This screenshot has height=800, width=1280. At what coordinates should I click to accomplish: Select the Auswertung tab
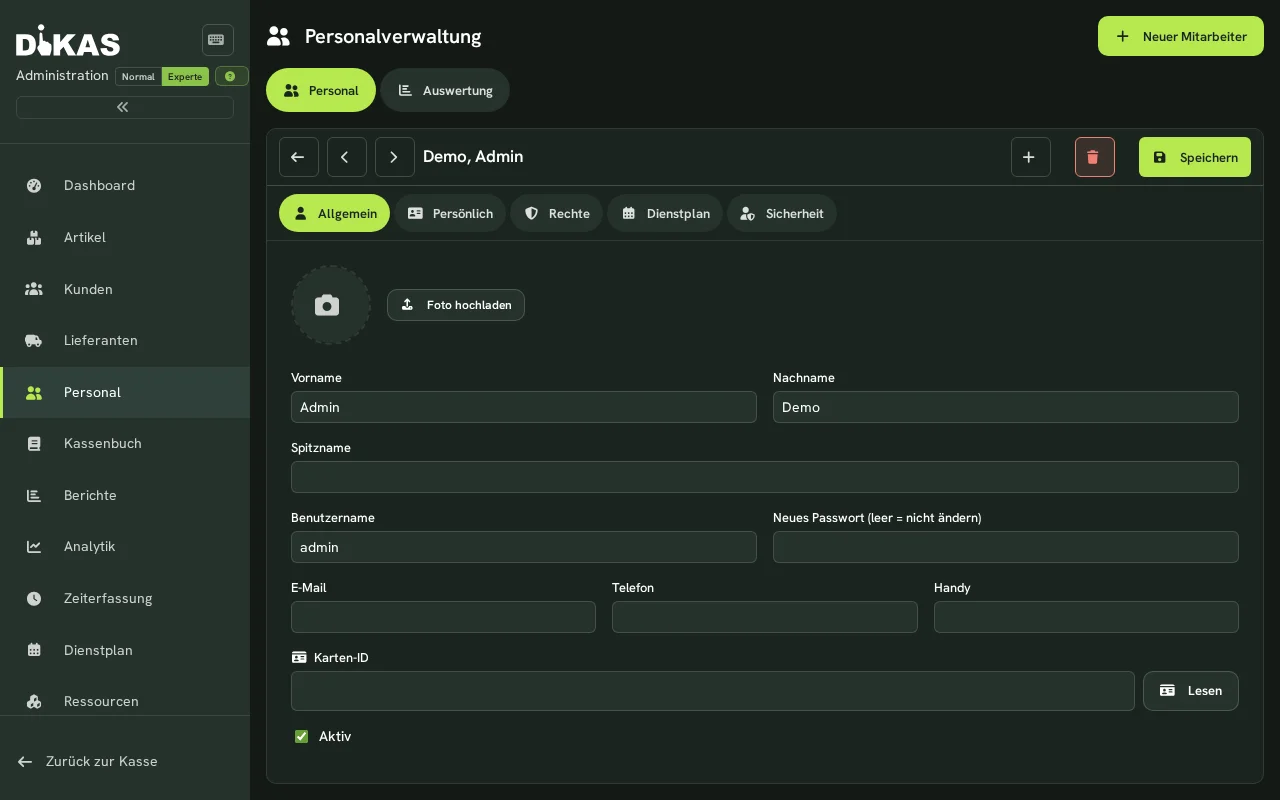pos(445,90)
